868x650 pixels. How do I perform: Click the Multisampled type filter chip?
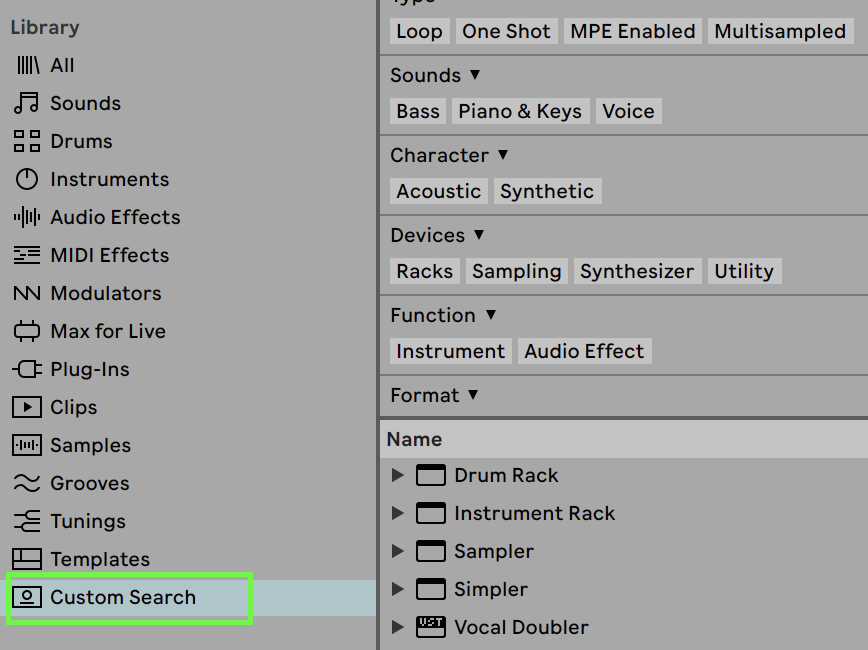pyautogui.click(x=780, y=31)
